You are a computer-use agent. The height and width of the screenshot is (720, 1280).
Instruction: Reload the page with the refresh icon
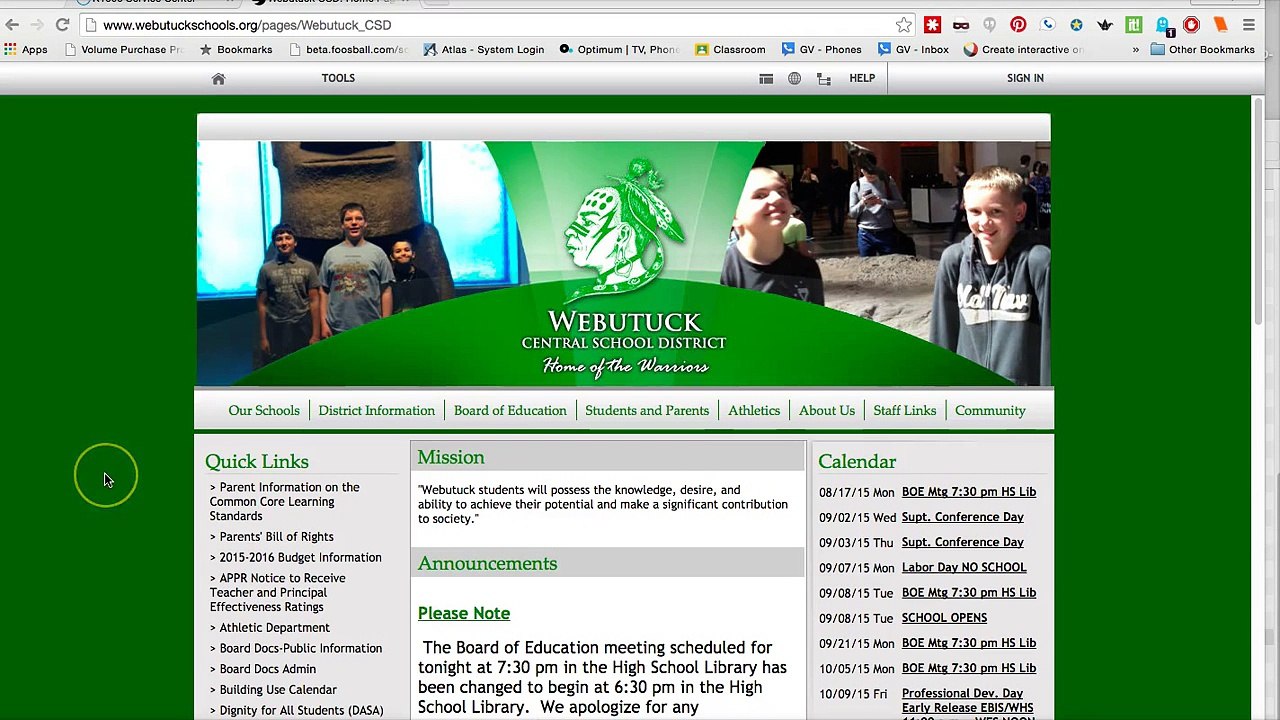pos(62,25)
